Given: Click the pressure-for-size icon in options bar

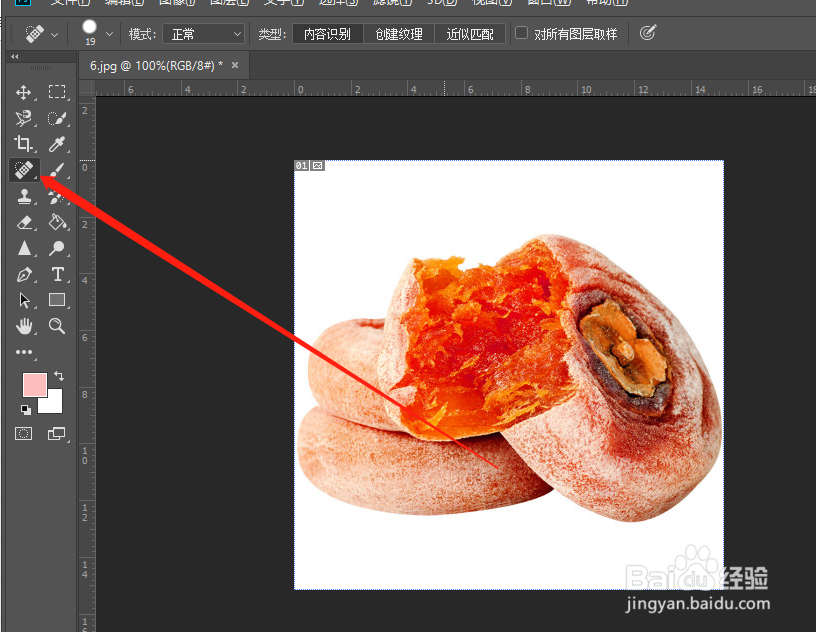Looking at the screenshot, I should (x=647, y=33).
